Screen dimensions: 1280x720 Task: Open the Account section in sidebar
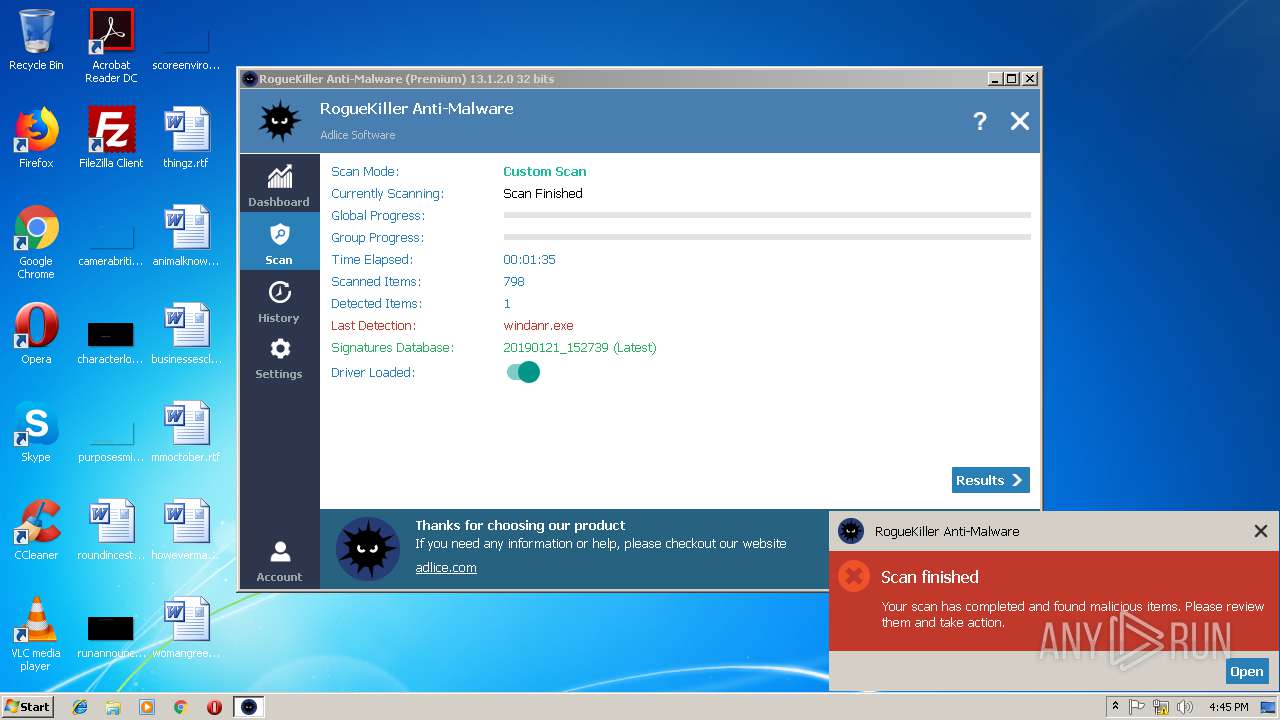279,561
